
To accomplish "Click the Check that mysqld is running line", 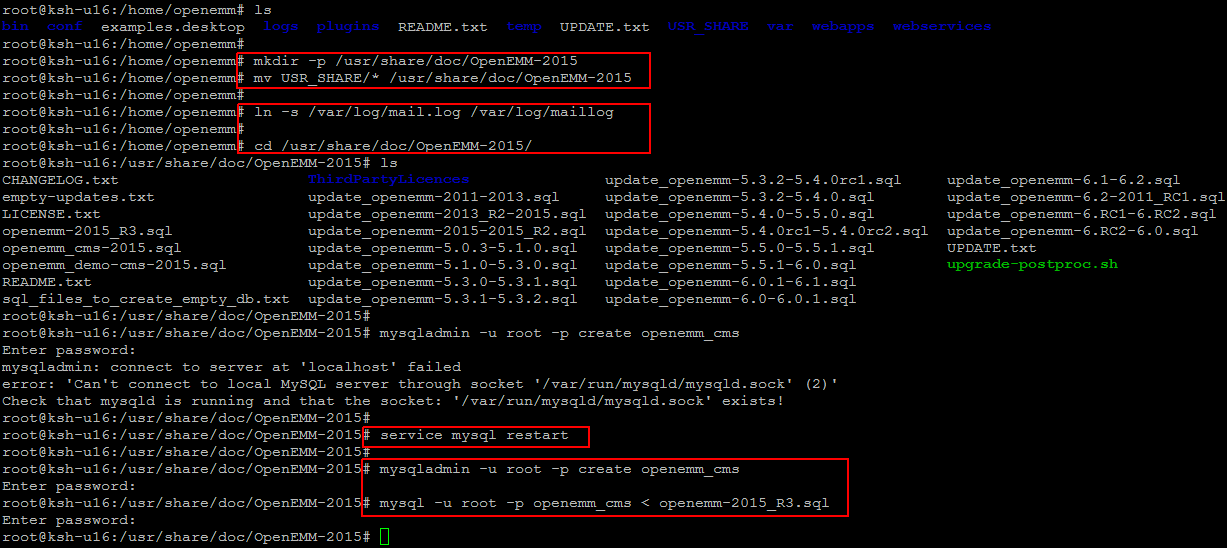I will (x=393, y=401).
